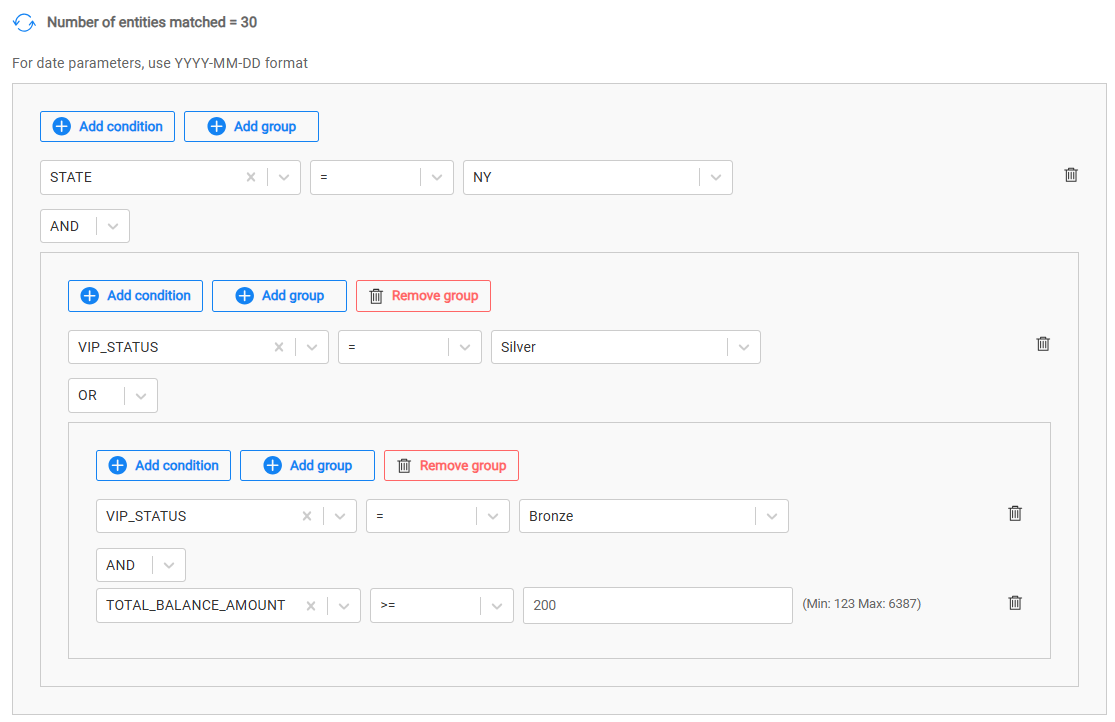This screenshot has width=1115, height=722.
Task: Remove the innermost condition group
Action: click(x=451, y=465)
